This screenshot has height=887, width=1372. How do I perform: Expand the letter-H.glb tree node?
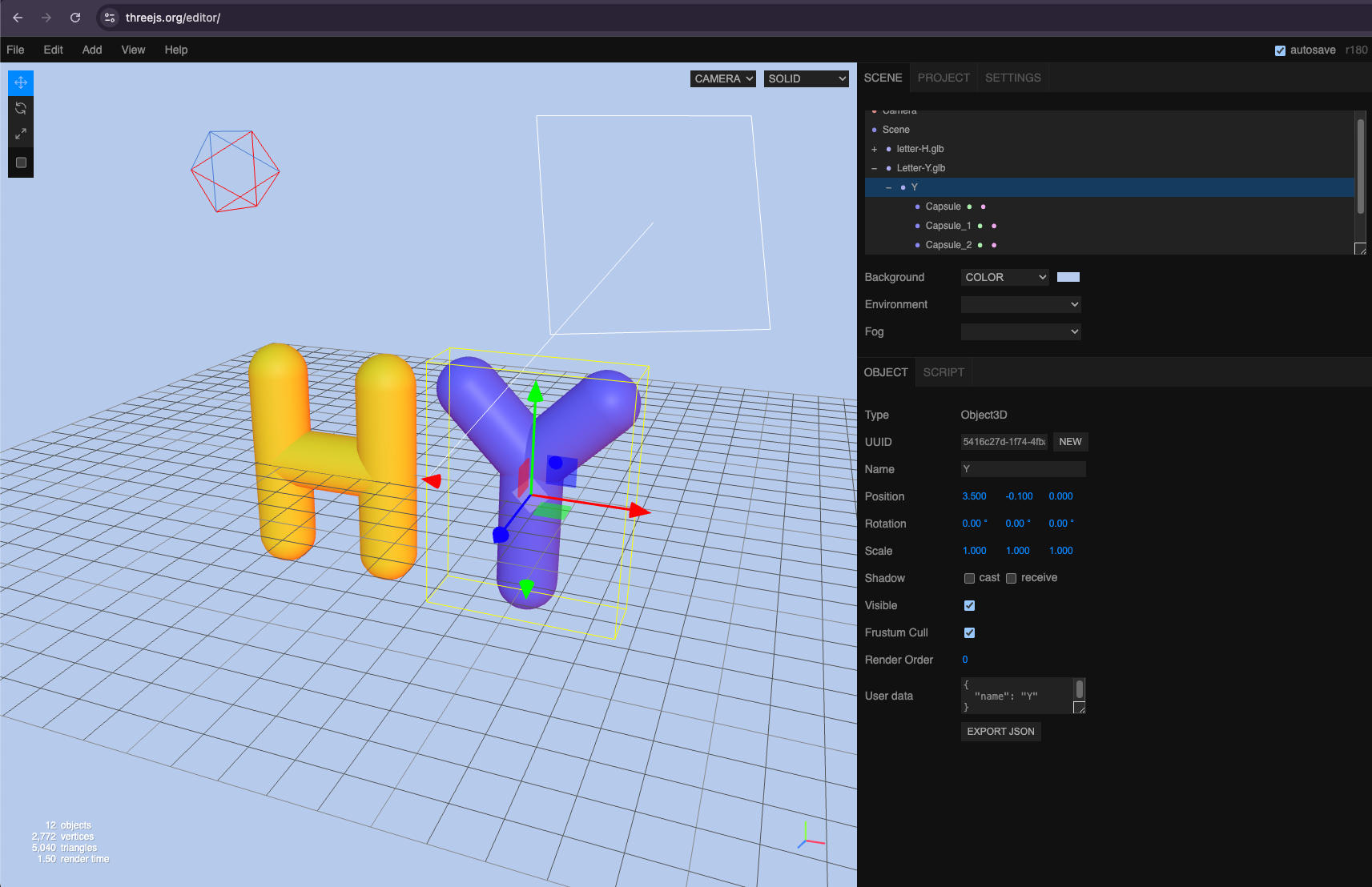pyautogui.click(x=875, y=149)
